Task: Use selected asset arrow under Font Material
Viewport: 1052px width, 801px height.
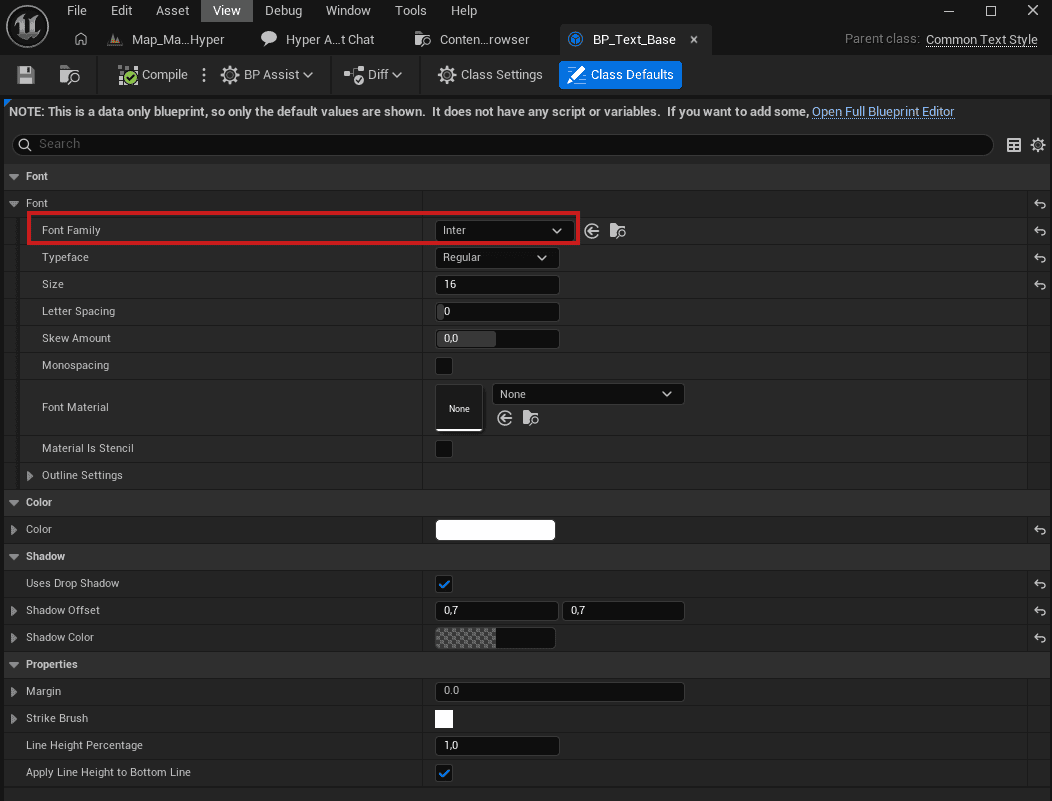Action: (x=505, y=419)
